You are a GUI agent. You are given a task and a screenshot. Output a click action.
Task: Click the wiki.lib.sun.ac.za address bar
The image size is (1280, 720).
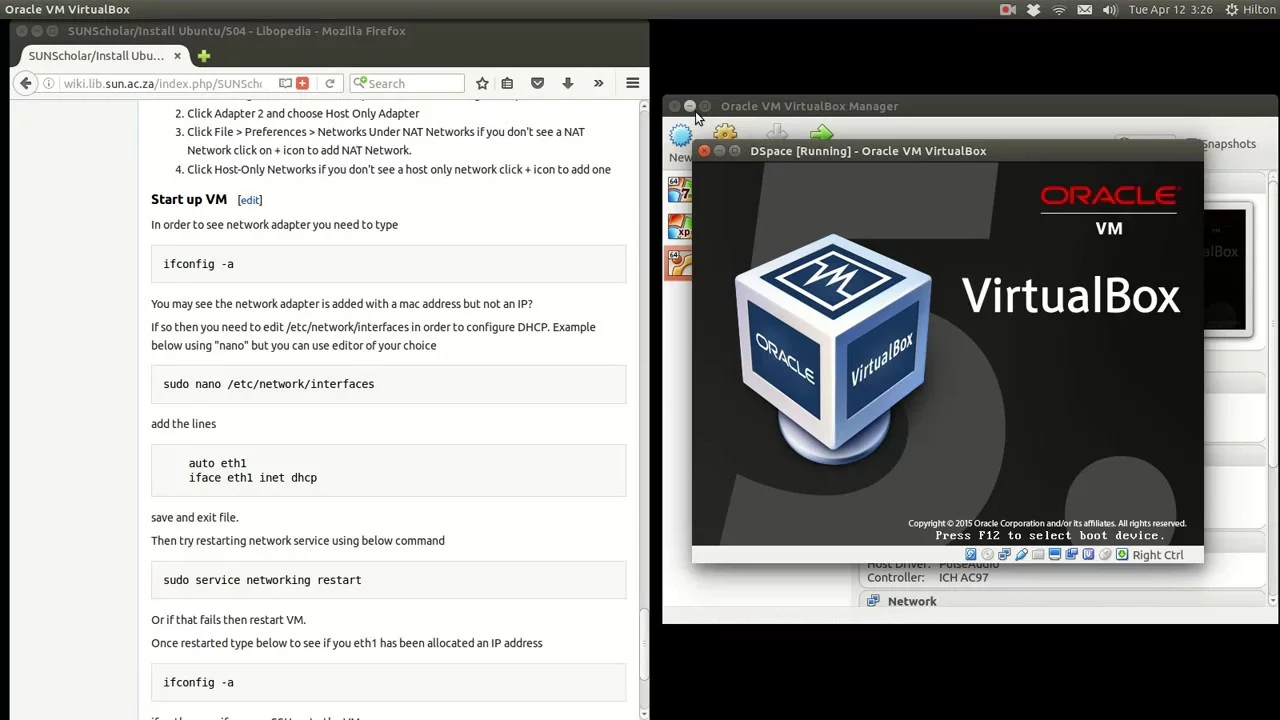[162, 83]
